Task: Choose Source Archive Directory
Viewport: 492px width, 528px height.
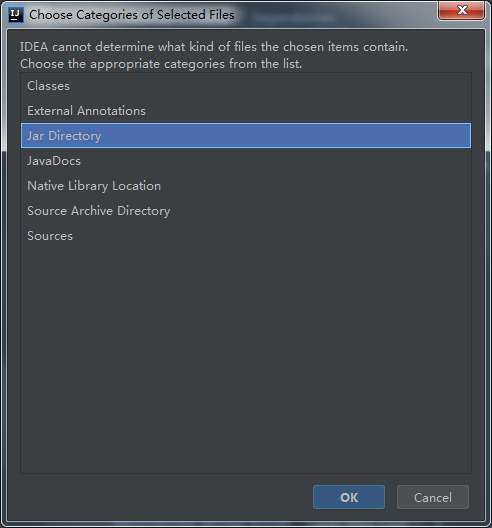Action: [x=246, y=210]
